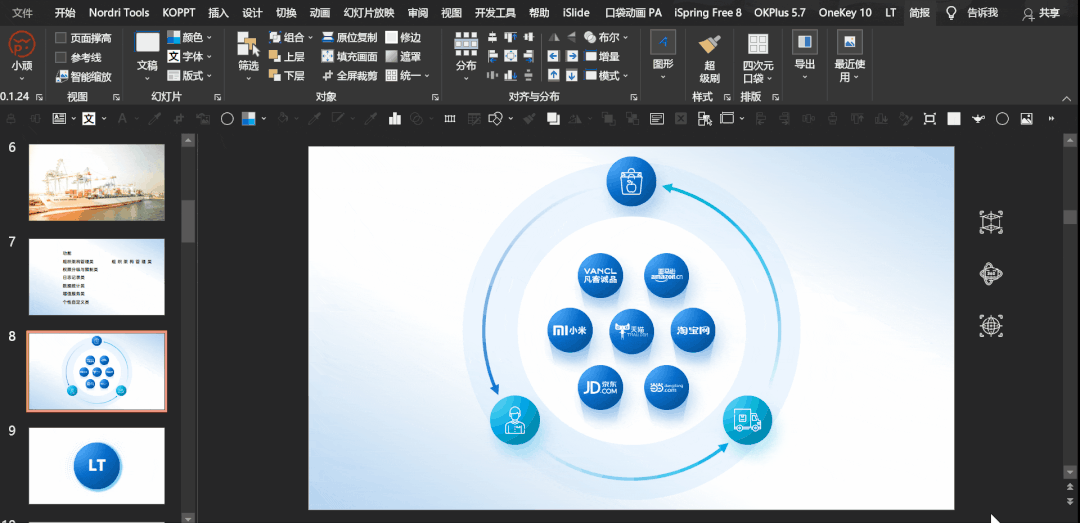
Task: Collapse the ribbon with the chevron
Action: [1068, 97]
